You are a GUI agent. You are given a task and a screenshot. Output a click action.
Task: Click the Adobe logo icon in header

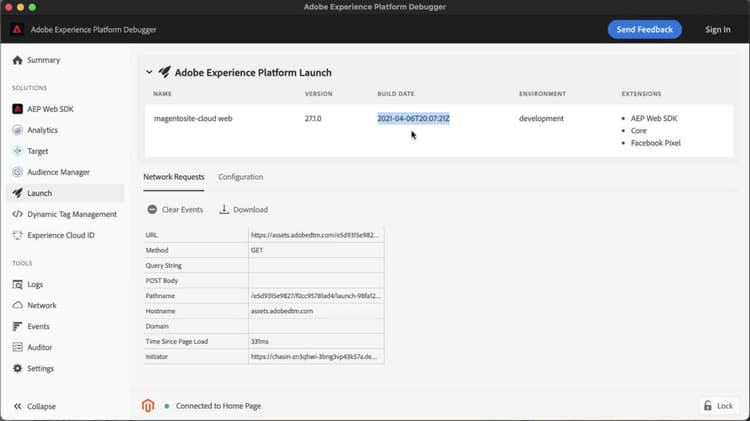[17, 30]
